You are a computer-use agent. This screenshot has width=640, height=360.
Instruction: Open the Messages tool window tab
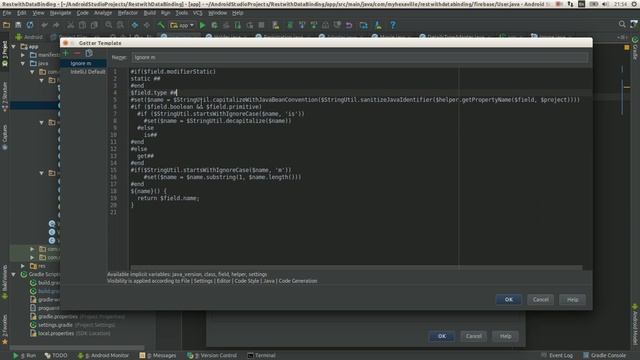[x=158, y=356]
